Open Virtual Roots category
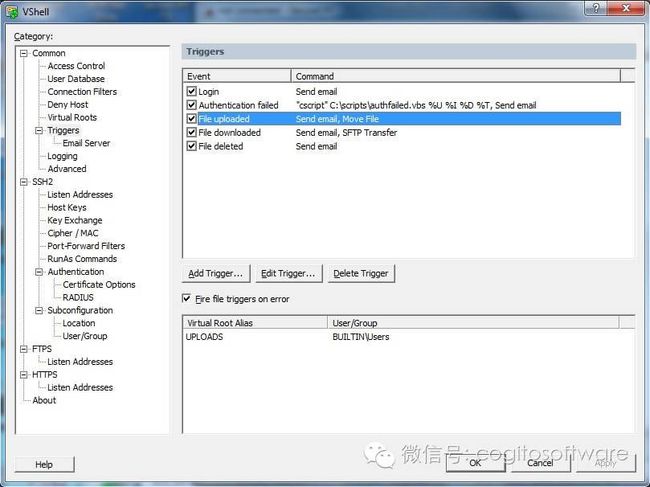 pos(72,117)
